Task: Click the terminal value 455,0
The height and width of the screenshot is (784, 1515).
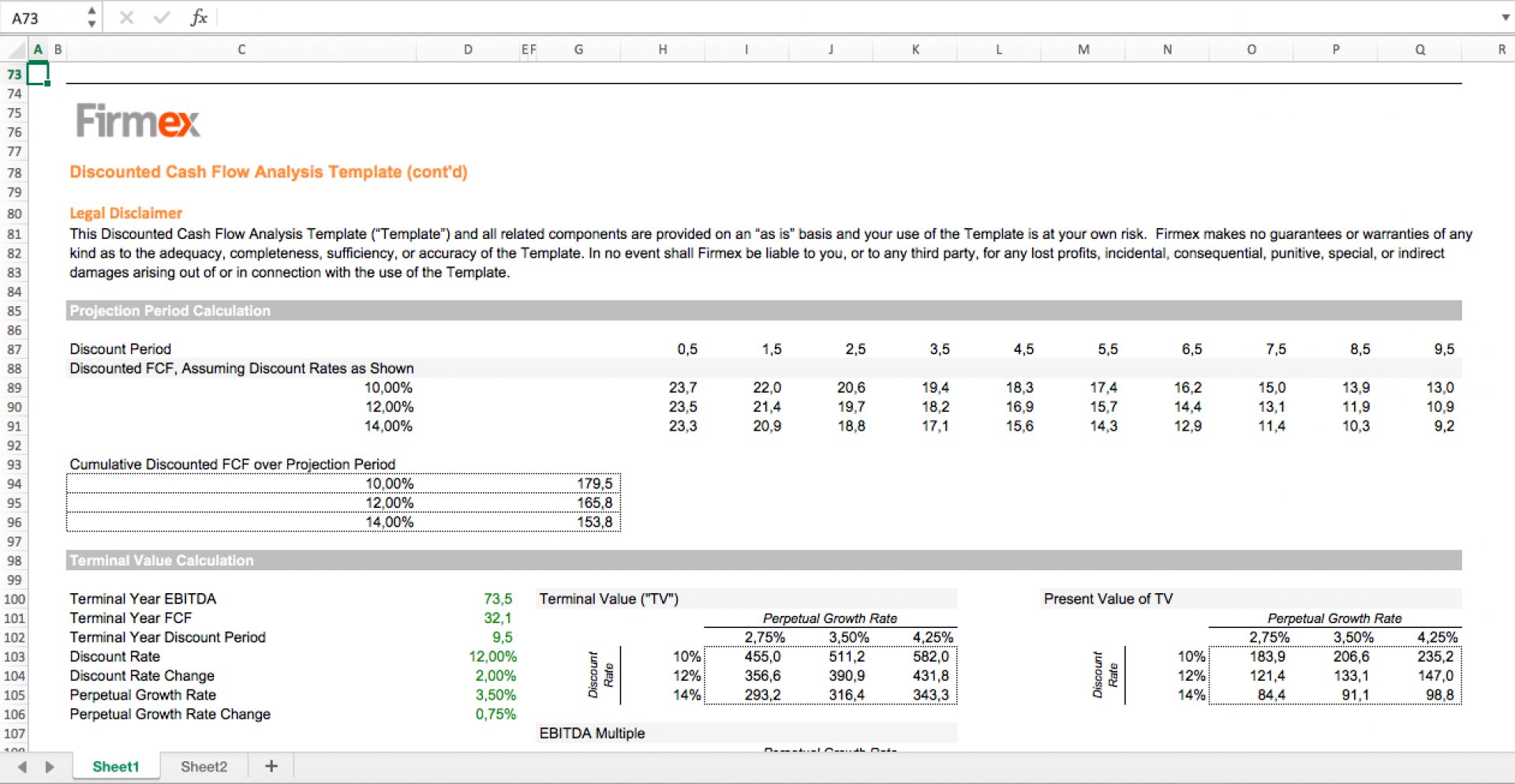Action: [762, 656]
